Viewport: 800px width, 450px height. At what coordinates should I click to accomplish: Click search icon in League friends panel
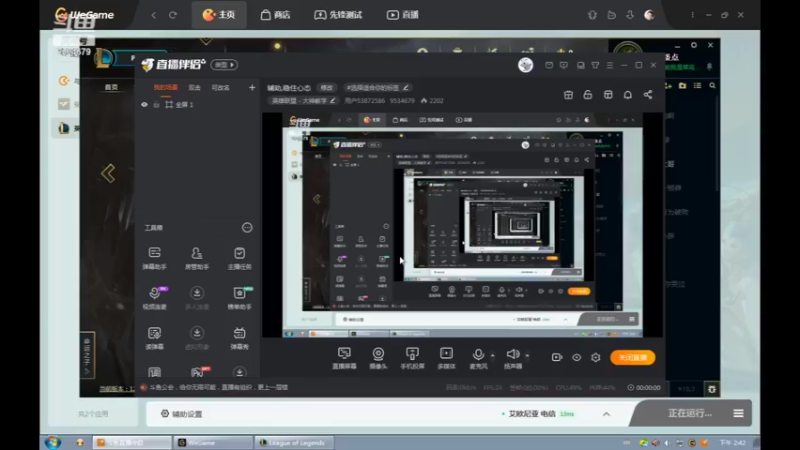[x=712, y=86]
